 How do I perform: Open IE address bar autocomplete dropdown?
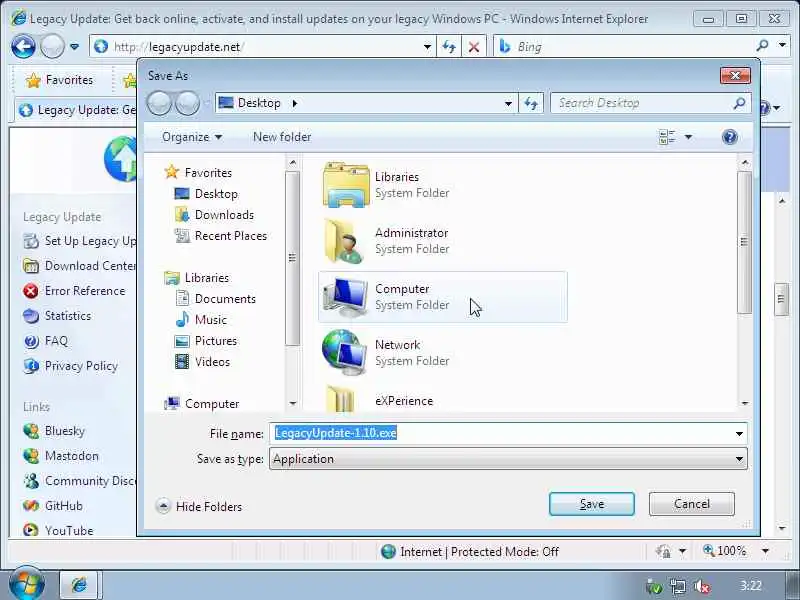(427, 47)
